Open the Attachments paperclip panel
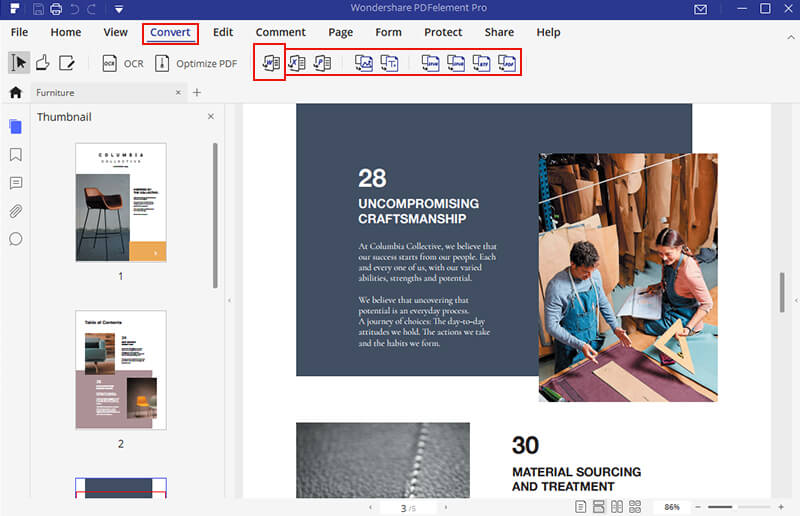The width and height of the screenshot is (800, 516). (15, 211)
